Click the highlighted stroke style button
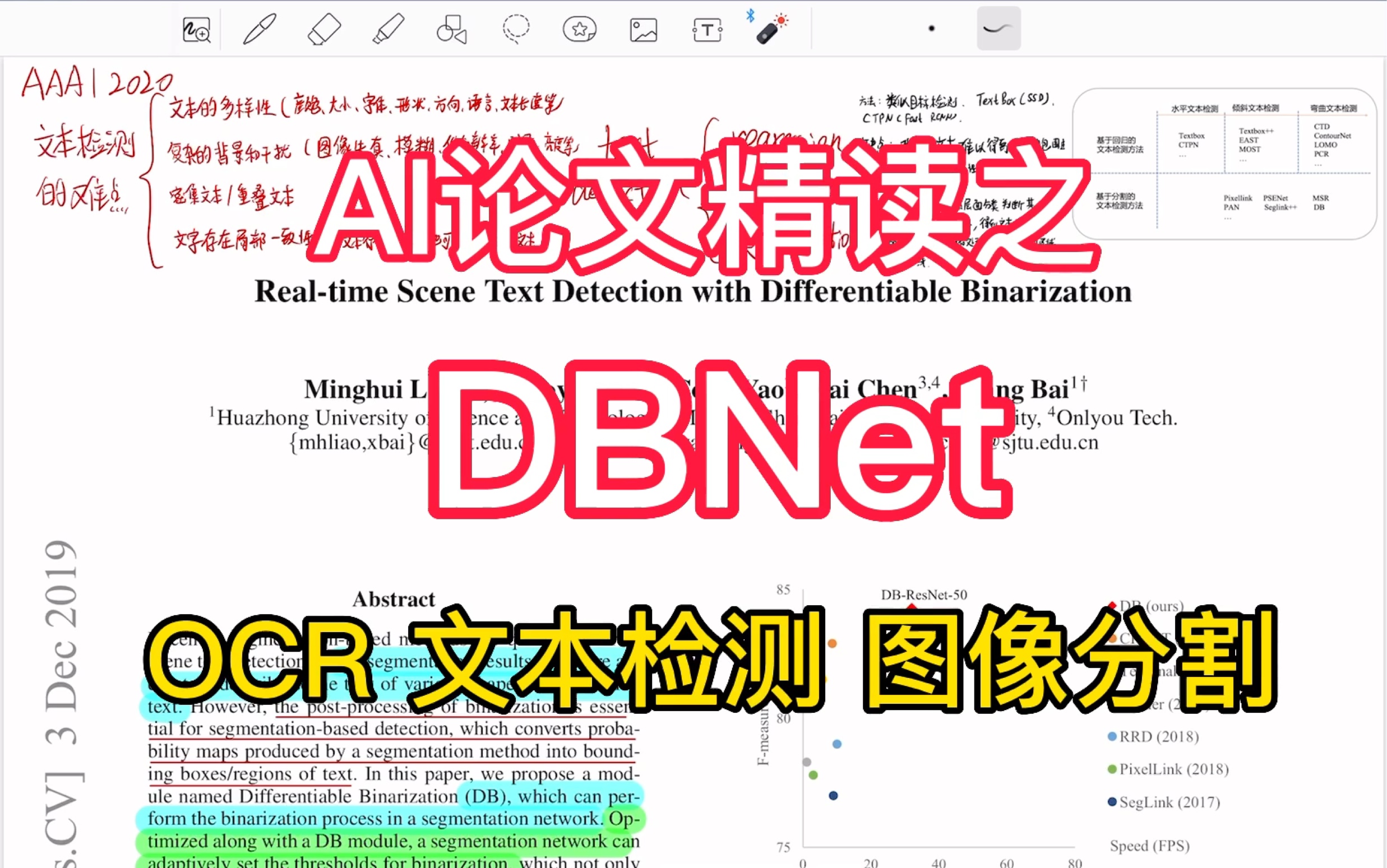Viewport: 1387px width, 868px height. pos(998,28)
